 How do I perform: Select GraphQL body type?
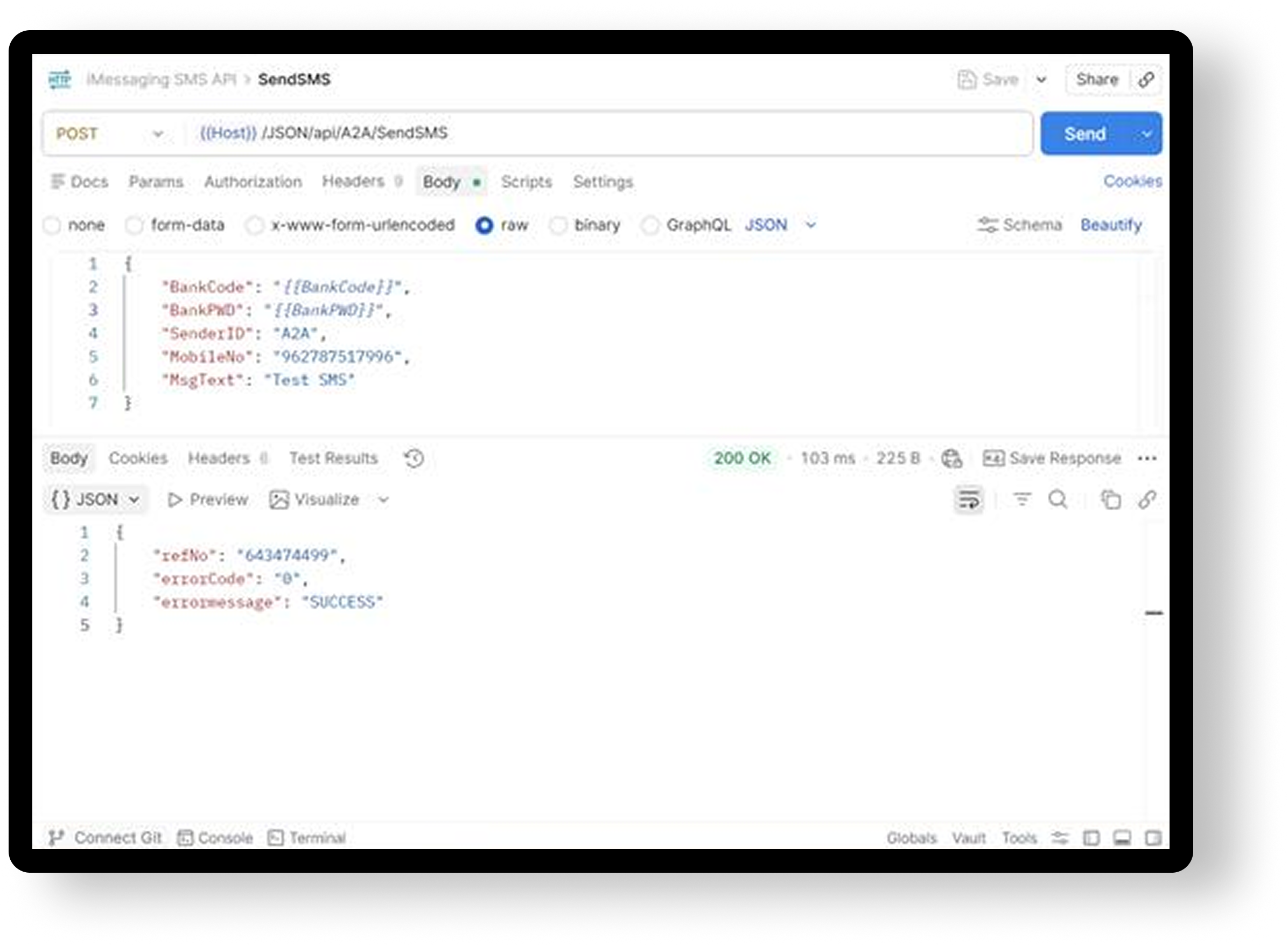coord(650,225)
